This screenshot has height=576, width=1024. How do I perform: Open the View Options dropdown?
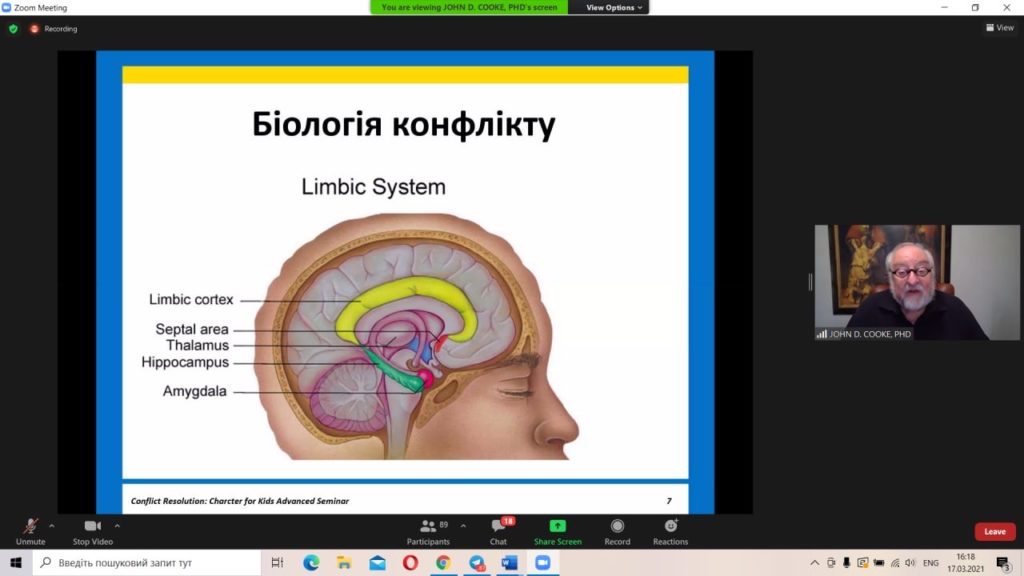[x=614, y=7]
